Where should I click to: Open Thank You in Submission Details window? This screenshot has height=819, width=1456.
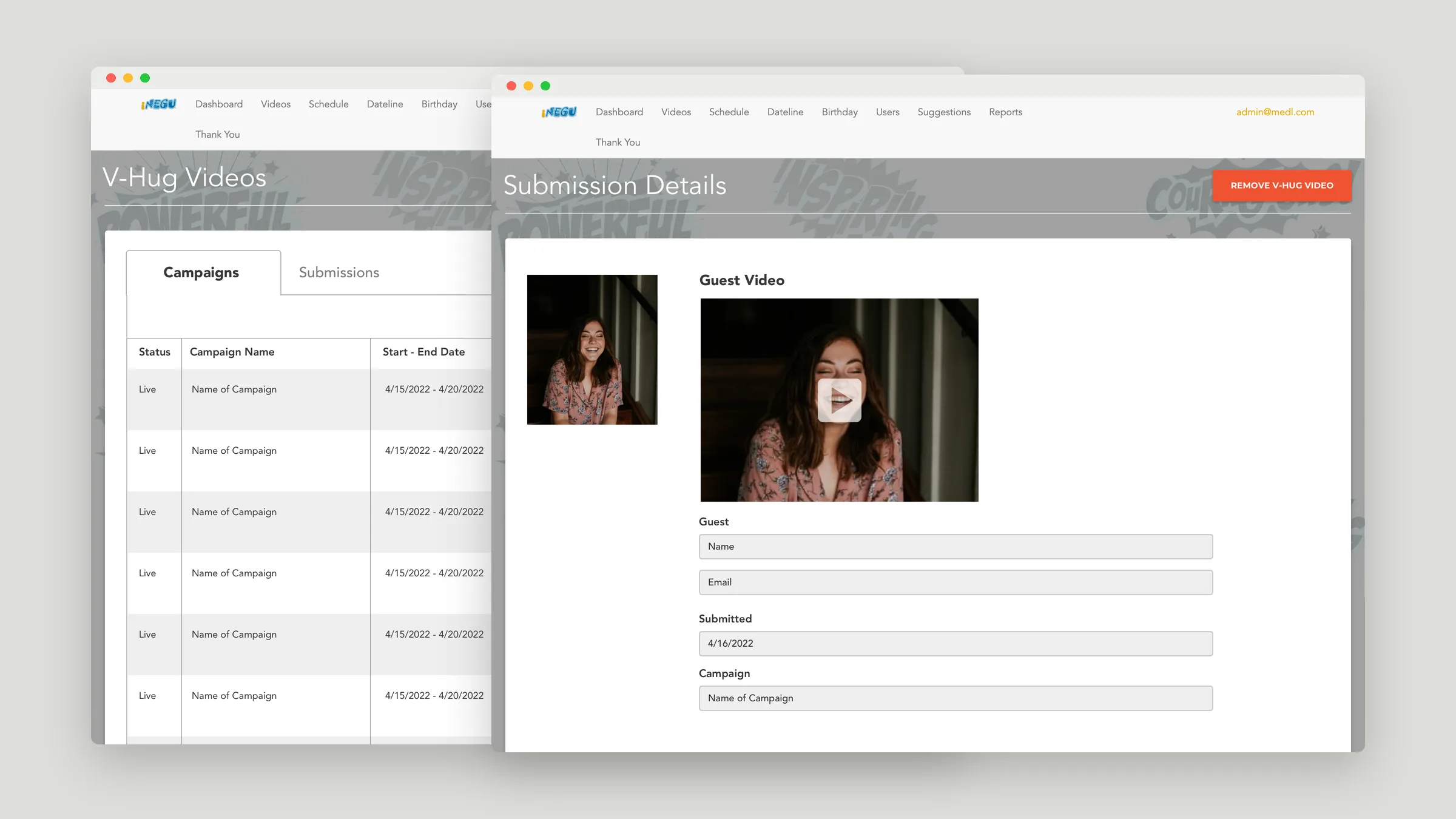pyautogui.click(x=618, y=142)
